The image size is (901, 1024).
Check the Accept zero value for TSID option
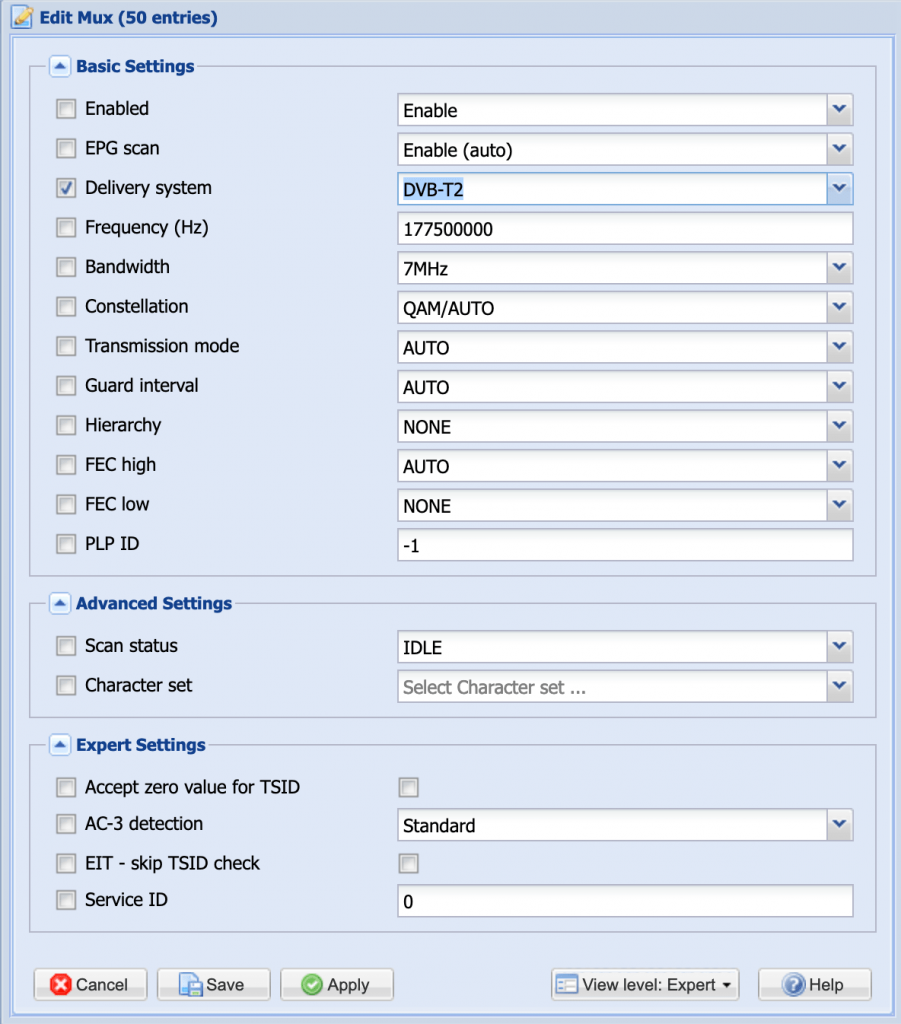tap(408, 787)
